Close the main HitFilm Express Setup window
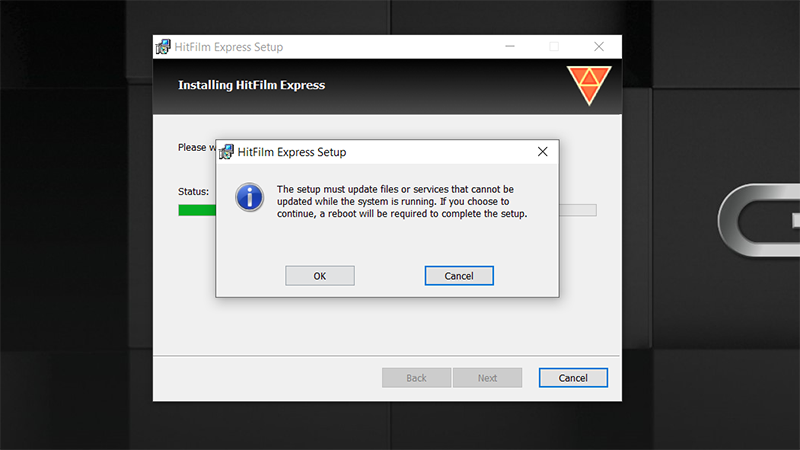This screenshot has width=800, height=450. (599, 46)
